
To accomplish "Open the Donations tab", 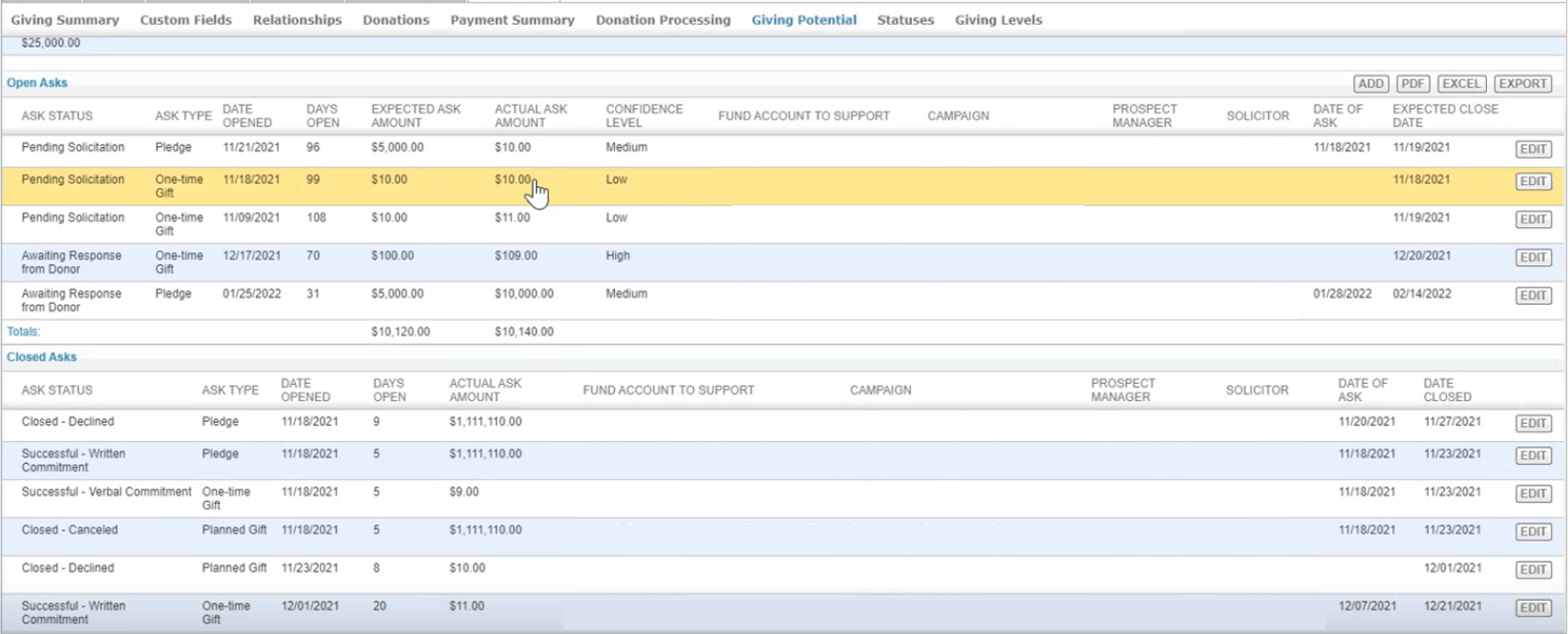I will pyautogui.click(x=396, y=20).
